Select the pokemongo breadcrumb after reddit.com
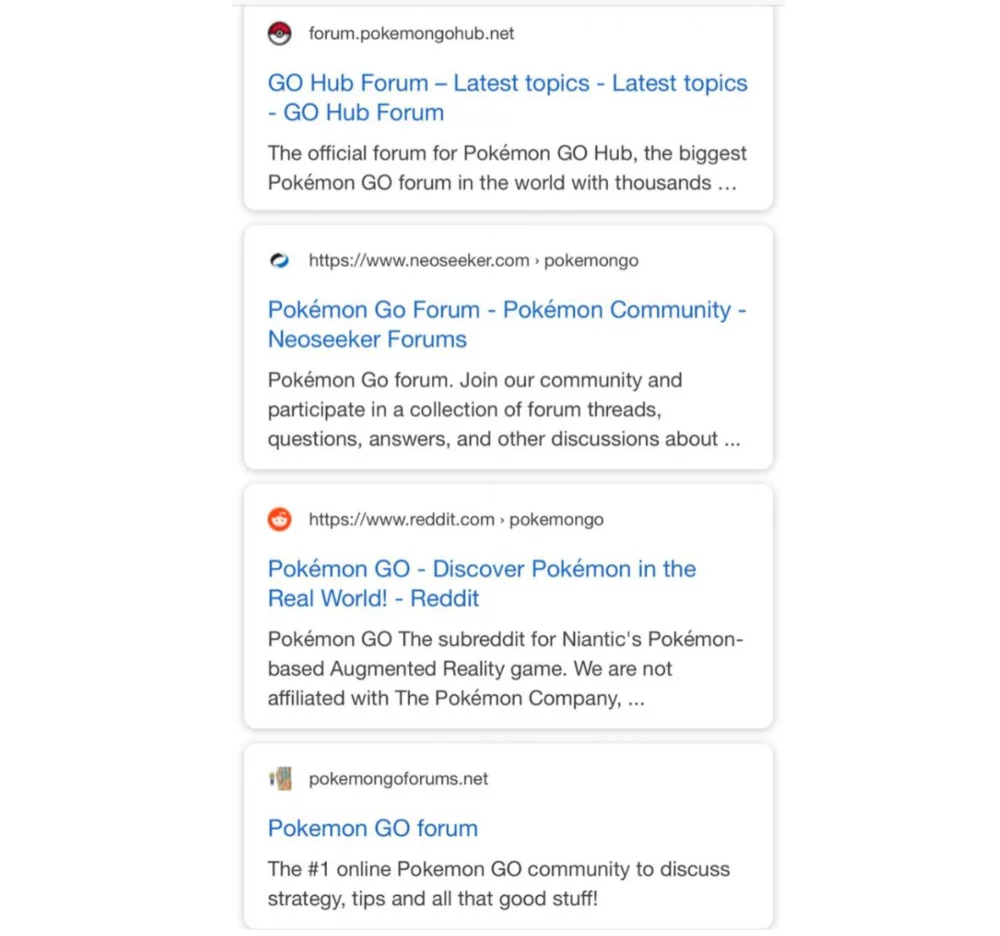1000x936 pixels. (557, 520)
